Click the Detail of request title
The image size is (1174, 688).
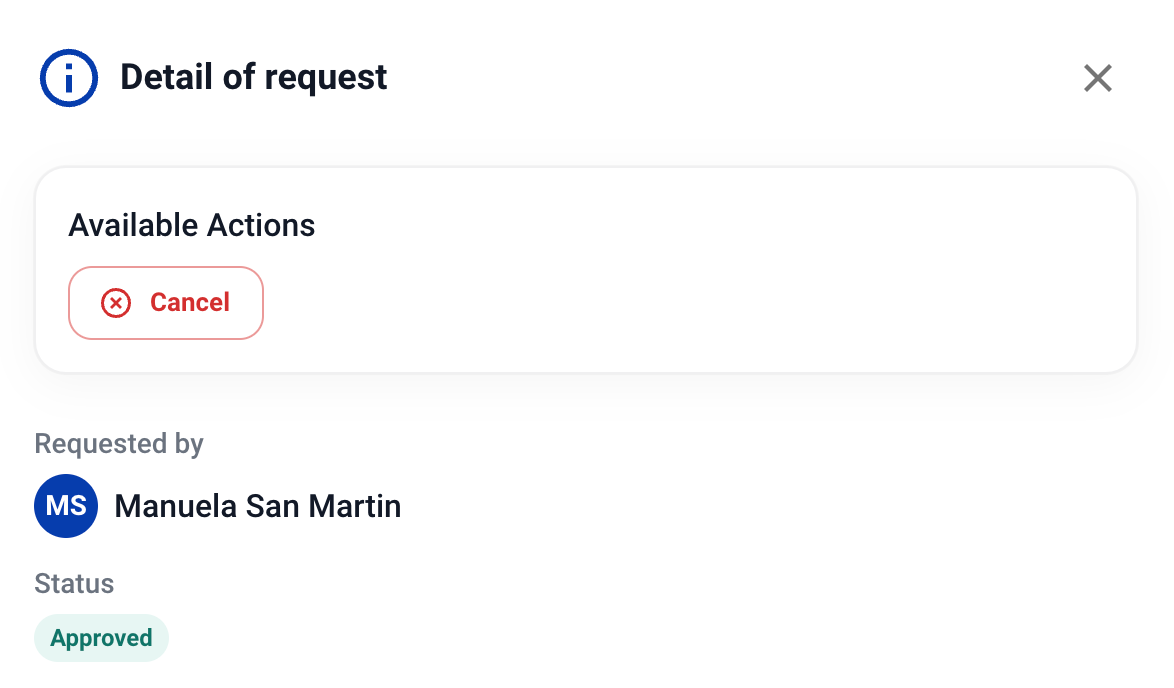click(254, 77)
